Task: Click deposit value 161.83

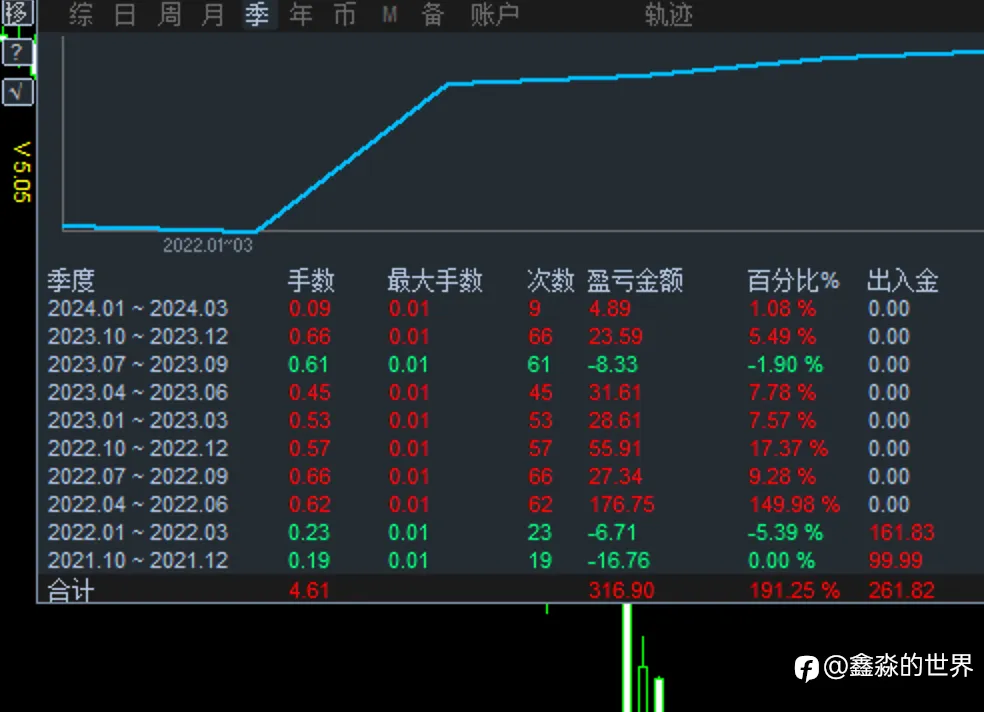Action: pyautogui.click(x=902, y=533)
